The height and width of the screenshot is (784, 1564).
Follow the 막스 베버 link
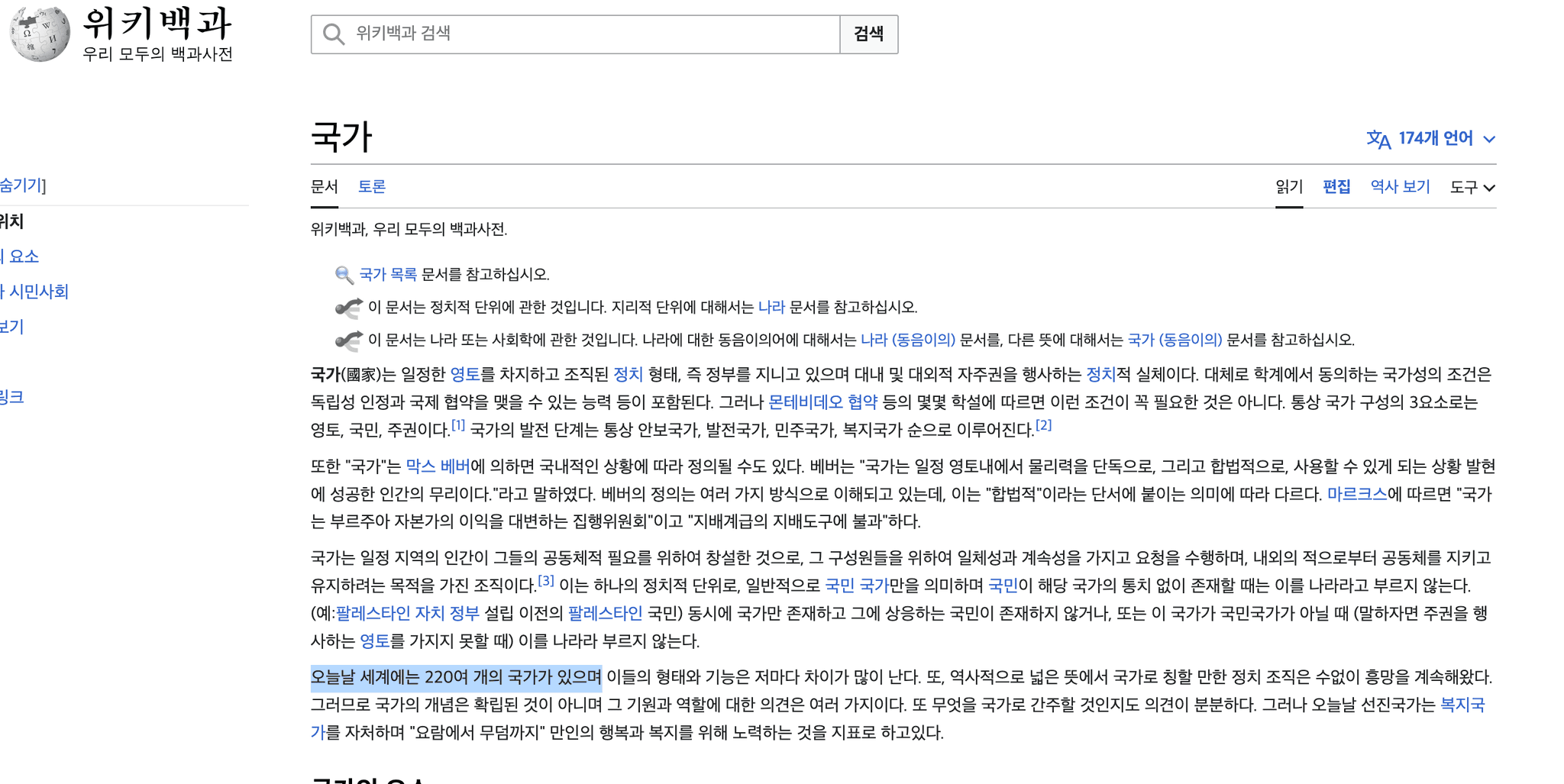[x=437, y=466]
